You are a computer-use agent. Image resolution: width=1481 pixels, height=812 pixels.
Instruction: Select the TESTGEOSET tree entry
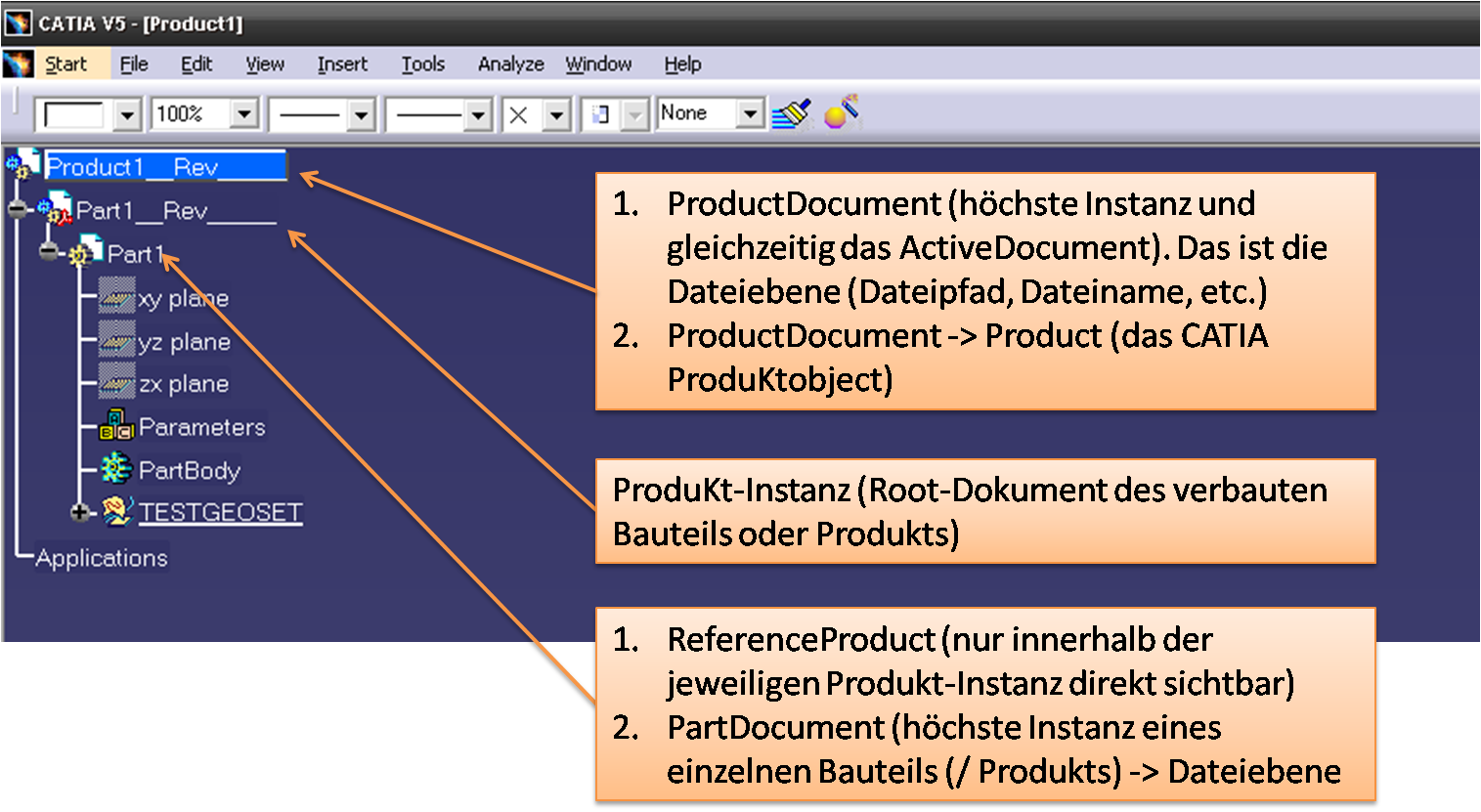[x=221, y=513]
